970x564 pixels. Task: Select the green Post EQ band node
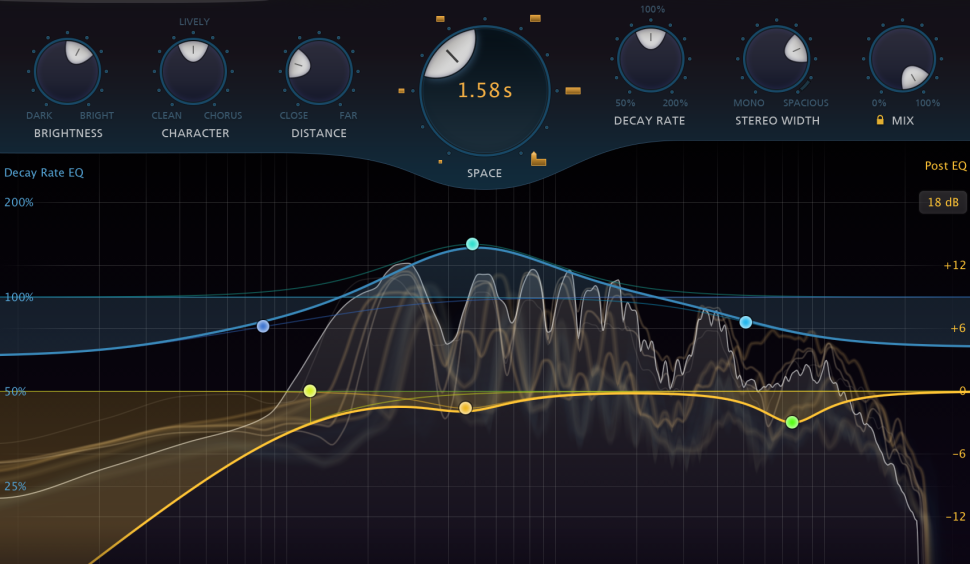(x=792, y=422)
